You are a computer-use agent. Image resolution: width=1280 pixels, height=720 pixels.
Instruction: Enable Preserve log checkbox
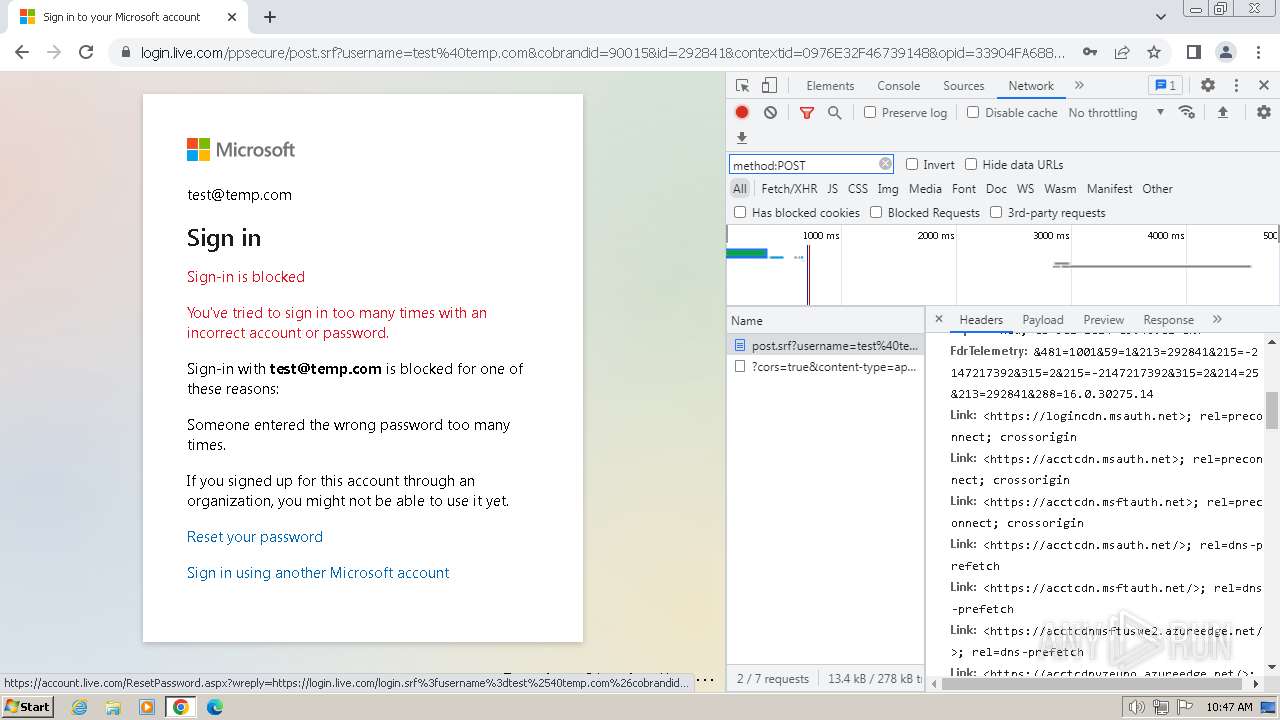[870, 113]
